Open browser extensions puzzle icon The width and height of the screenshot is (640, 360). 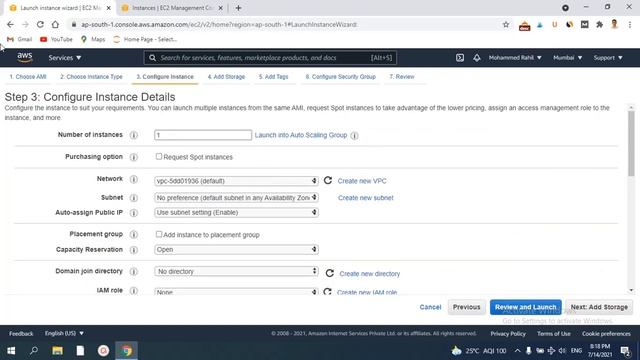(x=599, y=24)
